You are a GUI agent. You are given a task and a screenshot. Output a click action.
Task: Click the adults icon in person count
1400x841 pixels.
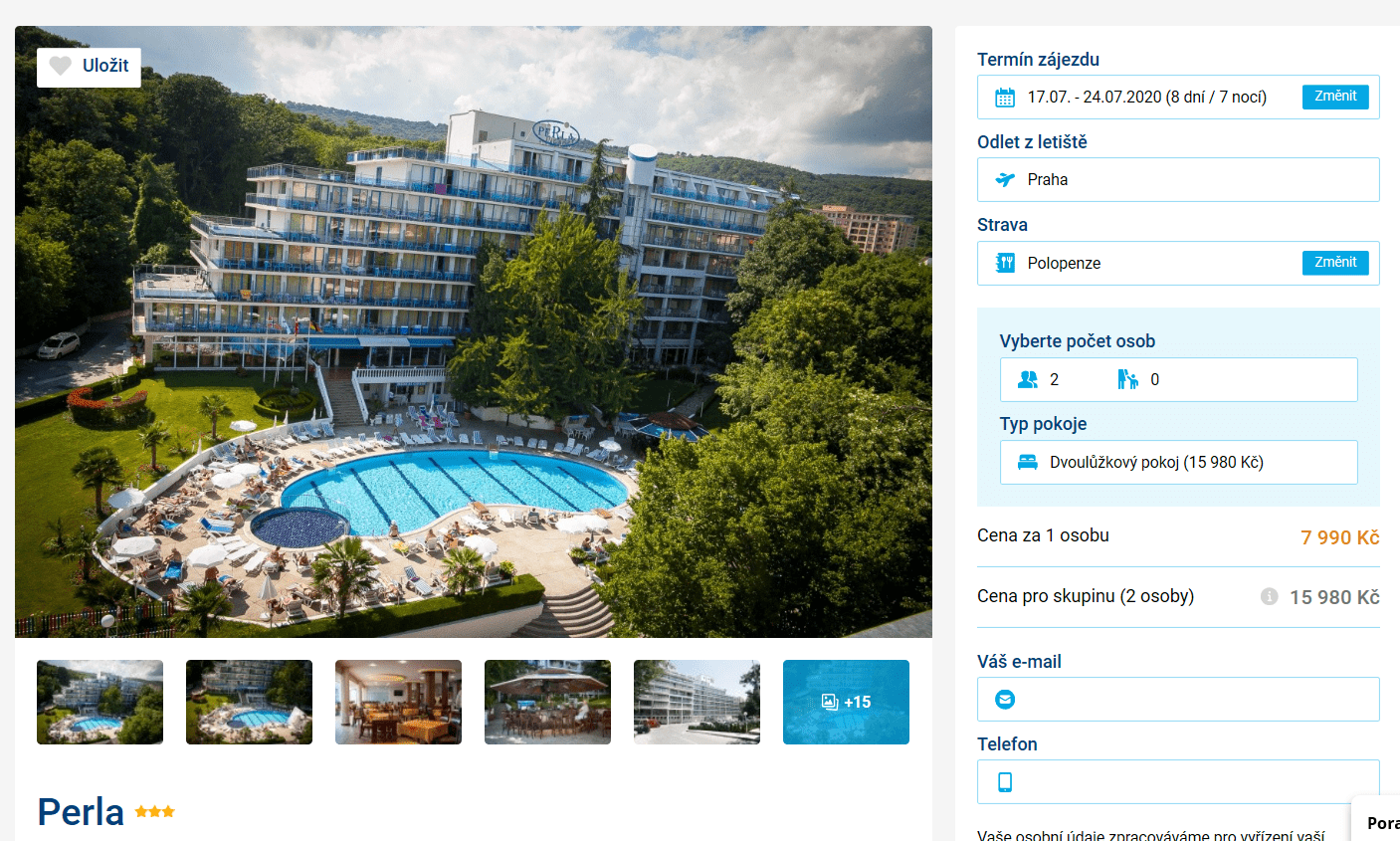[1028, 379]
